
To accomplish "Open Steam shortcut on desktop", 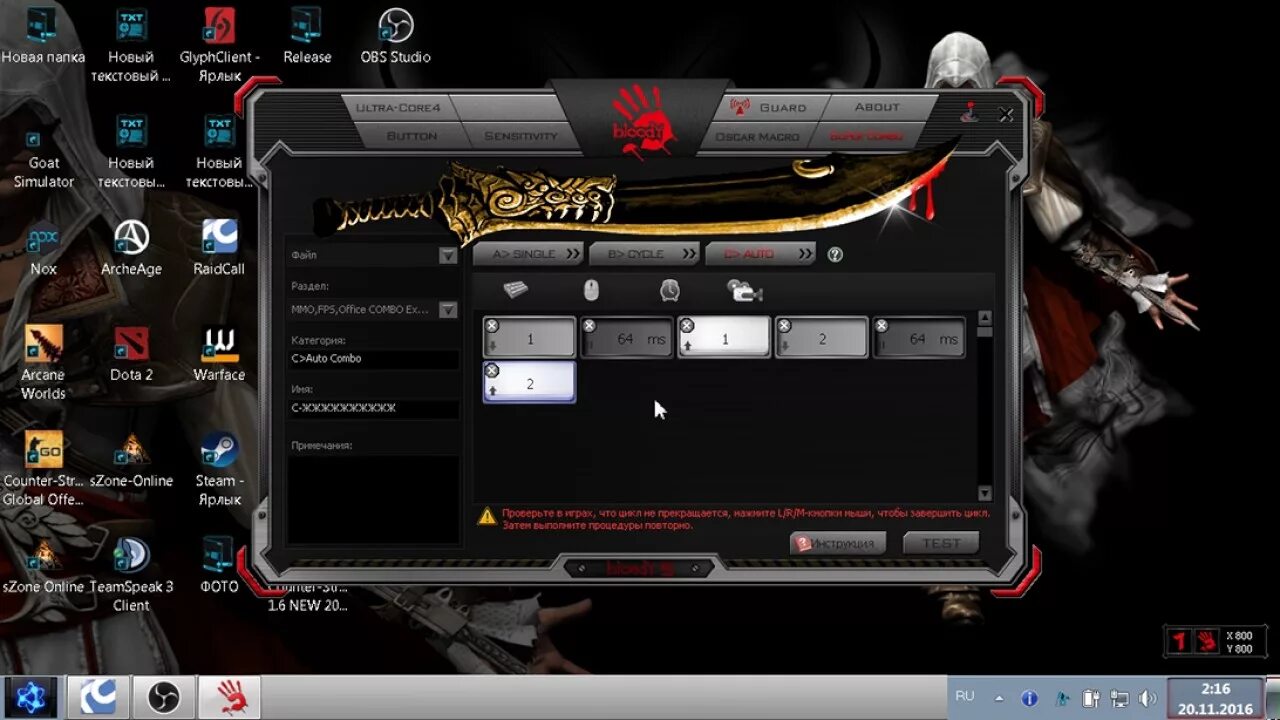I will [219, 470].
